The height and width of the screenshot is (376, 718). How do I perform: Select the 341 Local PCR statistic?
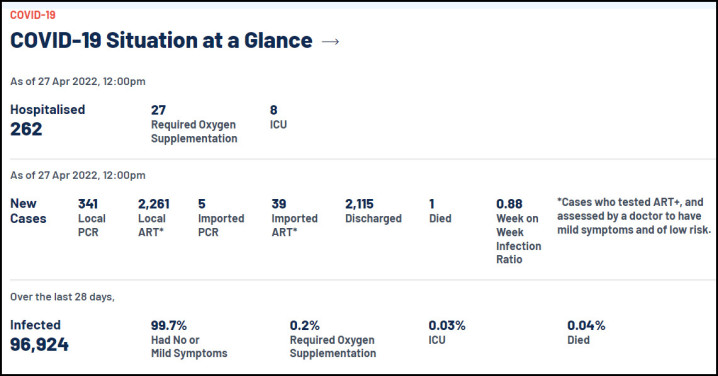[x=92, y=218]
